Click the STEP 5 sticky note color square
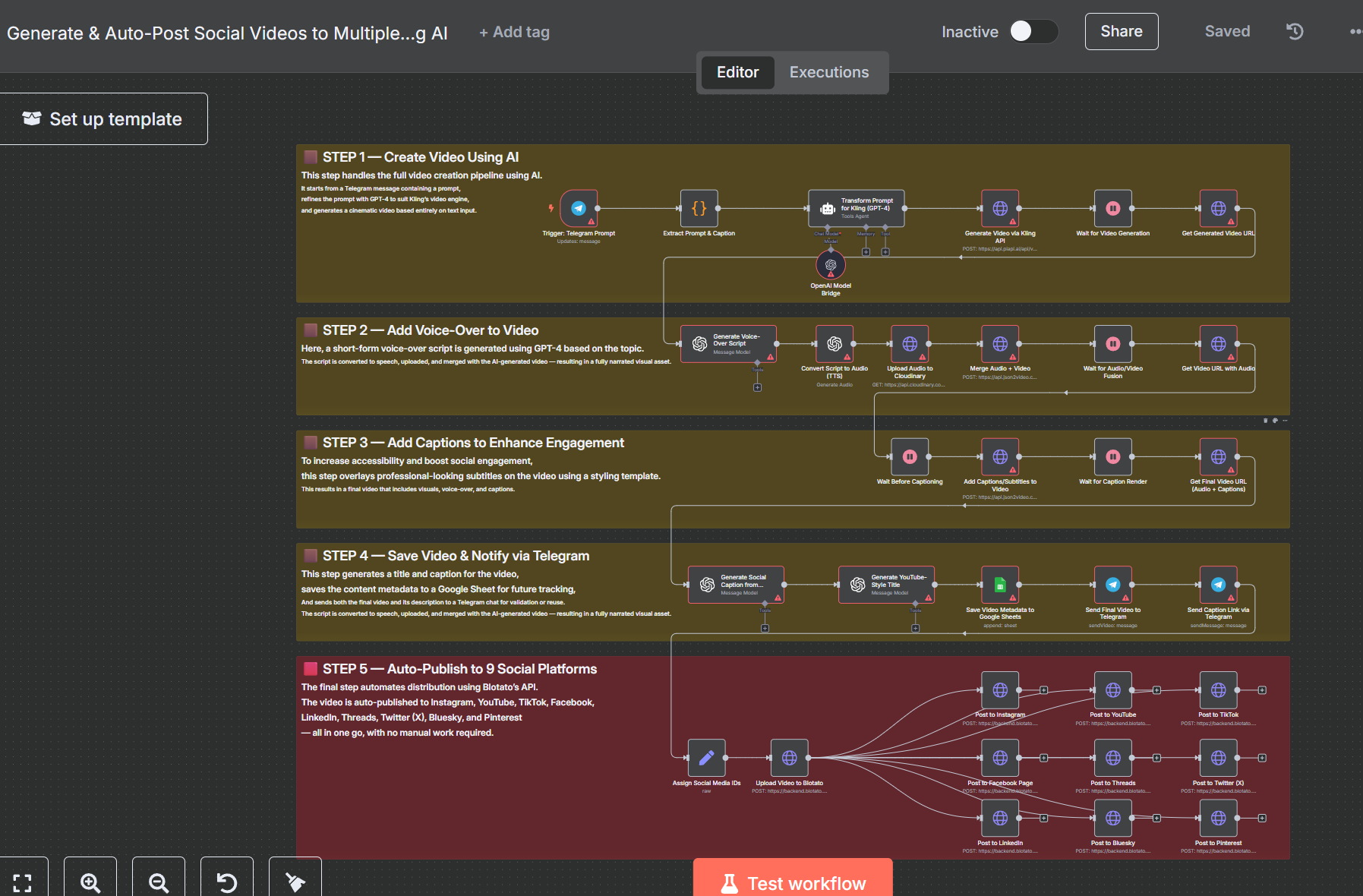 (x=311, y=669)
